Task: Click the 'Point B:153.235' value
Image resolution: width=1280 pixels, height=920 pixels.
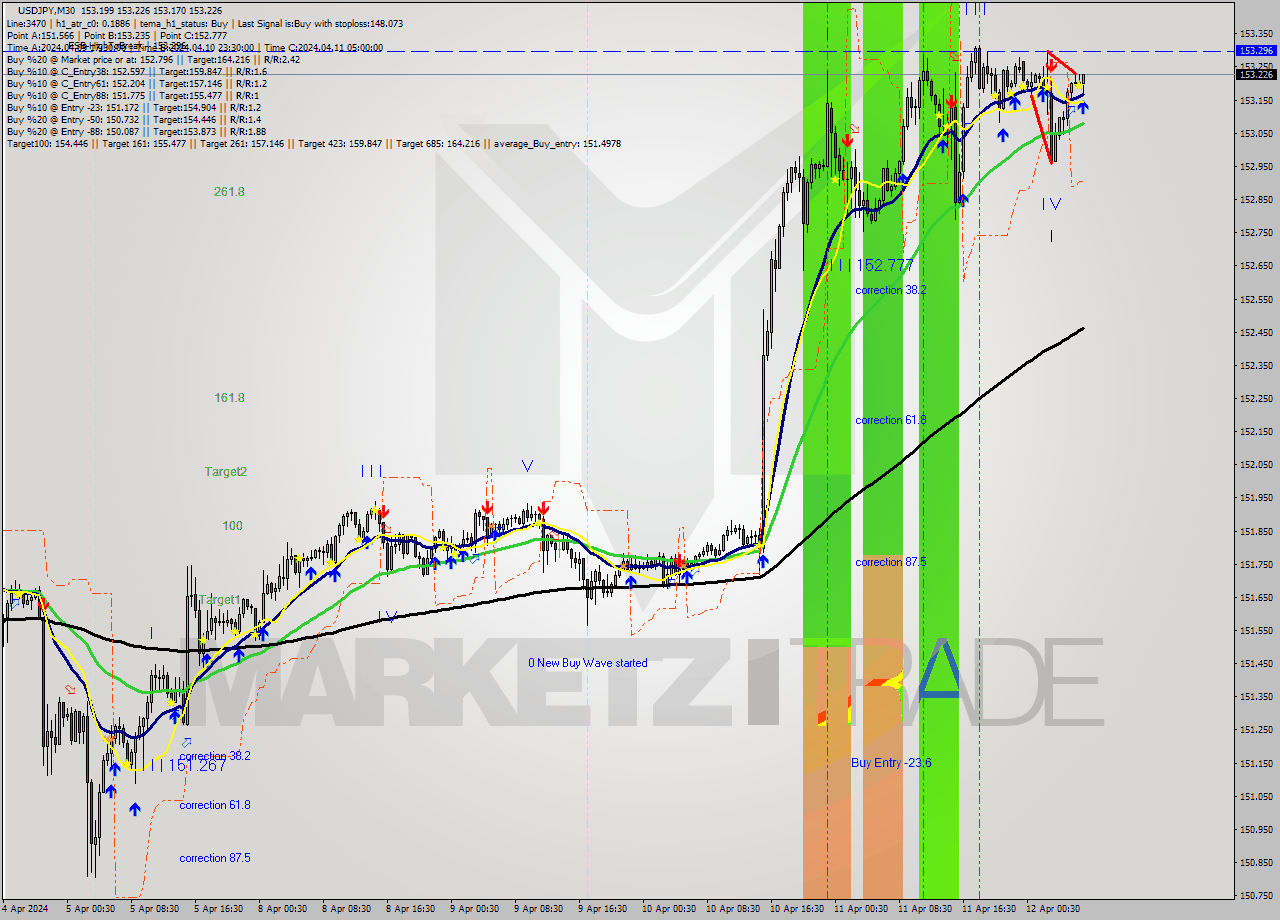Action: click(x=120, y=35)
